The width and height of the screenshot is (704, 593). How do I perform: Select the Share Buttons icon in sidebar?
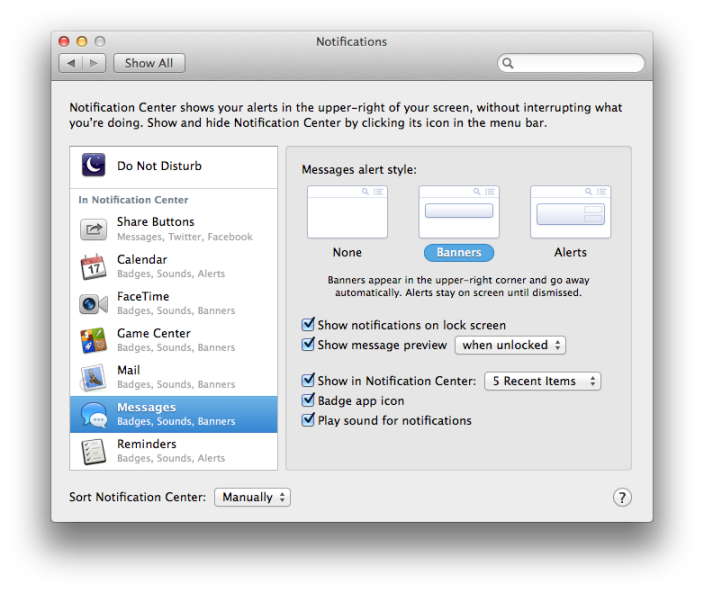(x=93, y=229)
